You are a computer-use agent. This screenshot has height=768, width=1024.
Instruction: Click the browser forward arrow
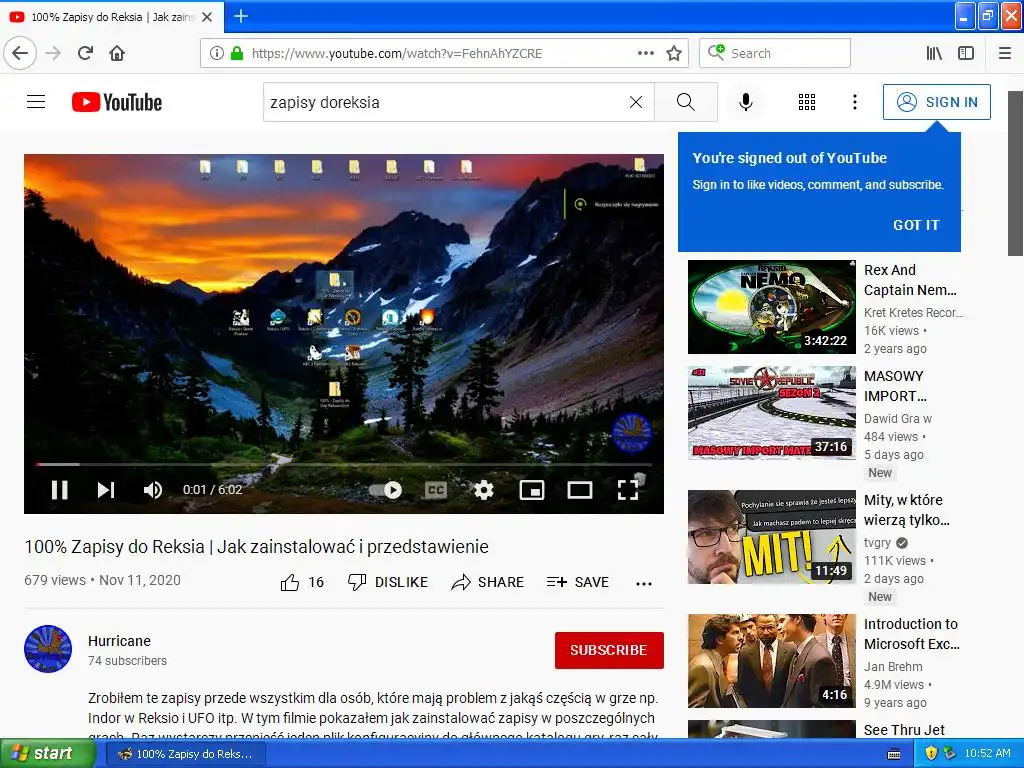(53, 53)
